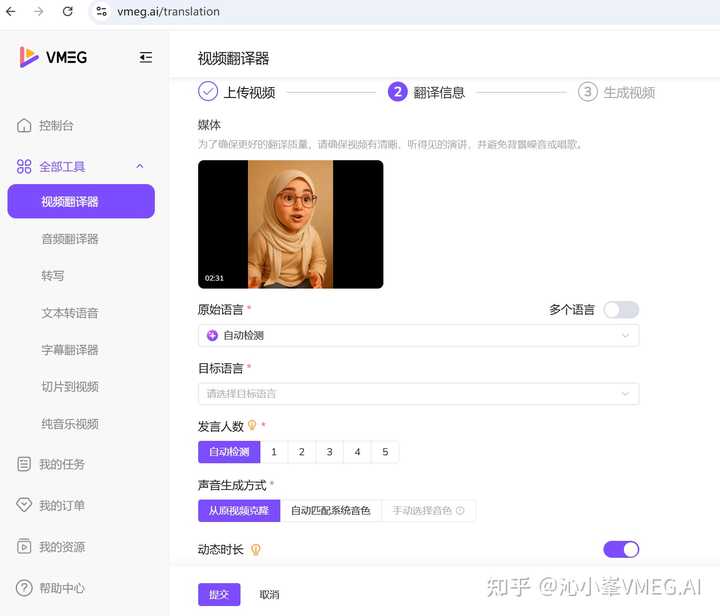Reload the page with browser refresh icon
Image resolution: width=720 pixels, height=616 pixels.
[x=68, y=12]
